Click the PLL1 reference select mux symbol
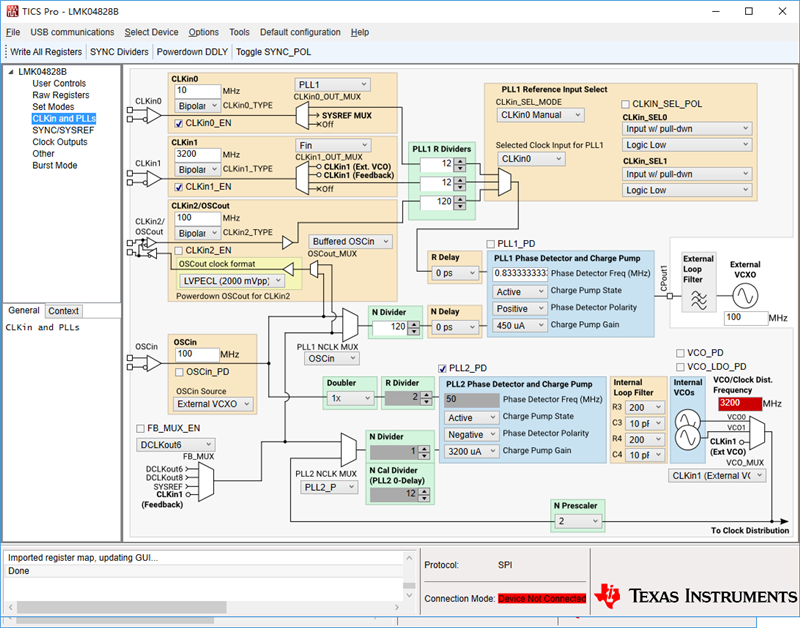Image resolution: width=800 pixels, height=628 pixels. click(505, 183)
